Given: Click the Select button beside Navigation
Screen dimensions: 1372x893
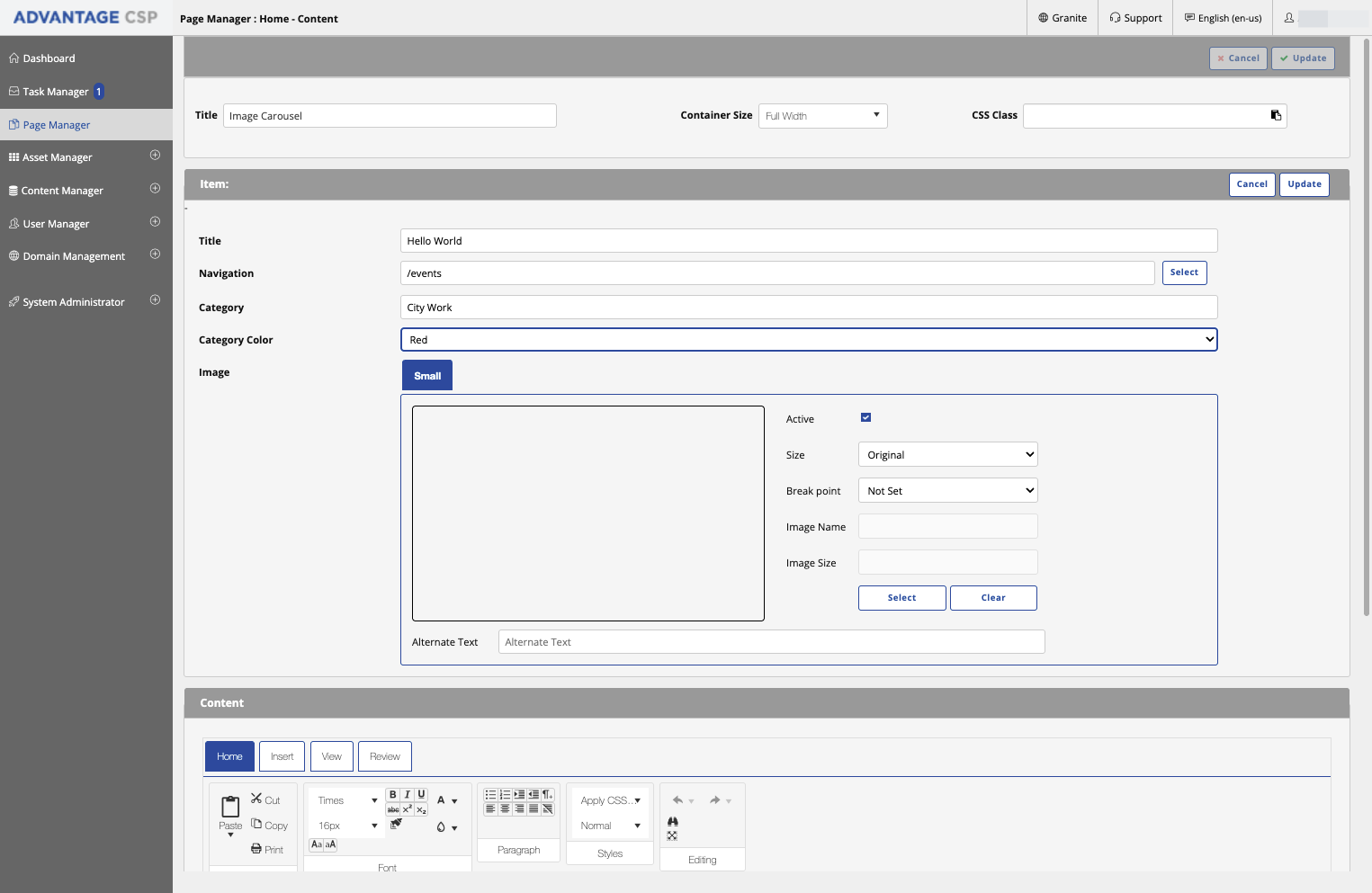Looking at the screenshot, I should point(1184,272).
